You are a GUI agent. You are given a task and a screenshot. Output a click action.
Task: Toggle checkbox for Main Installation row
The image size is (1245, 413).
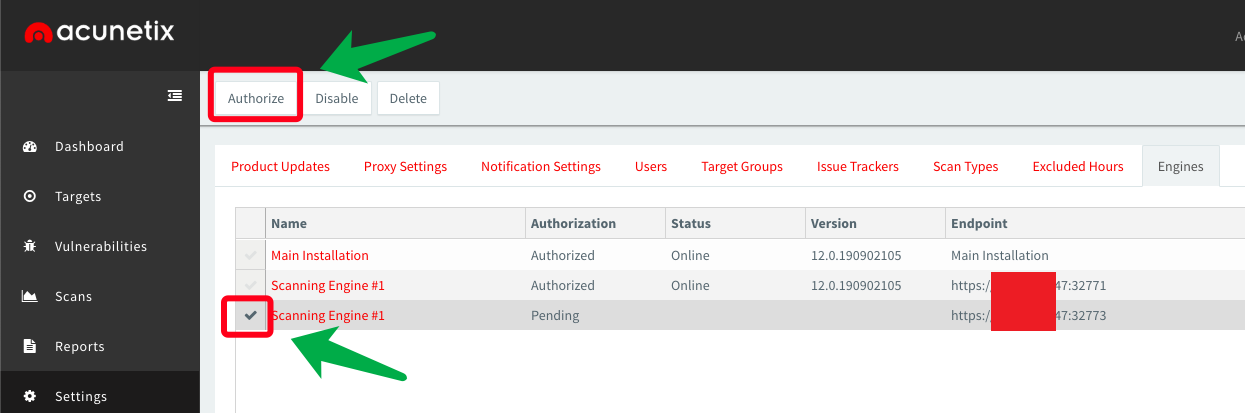[x=251, y=255]
